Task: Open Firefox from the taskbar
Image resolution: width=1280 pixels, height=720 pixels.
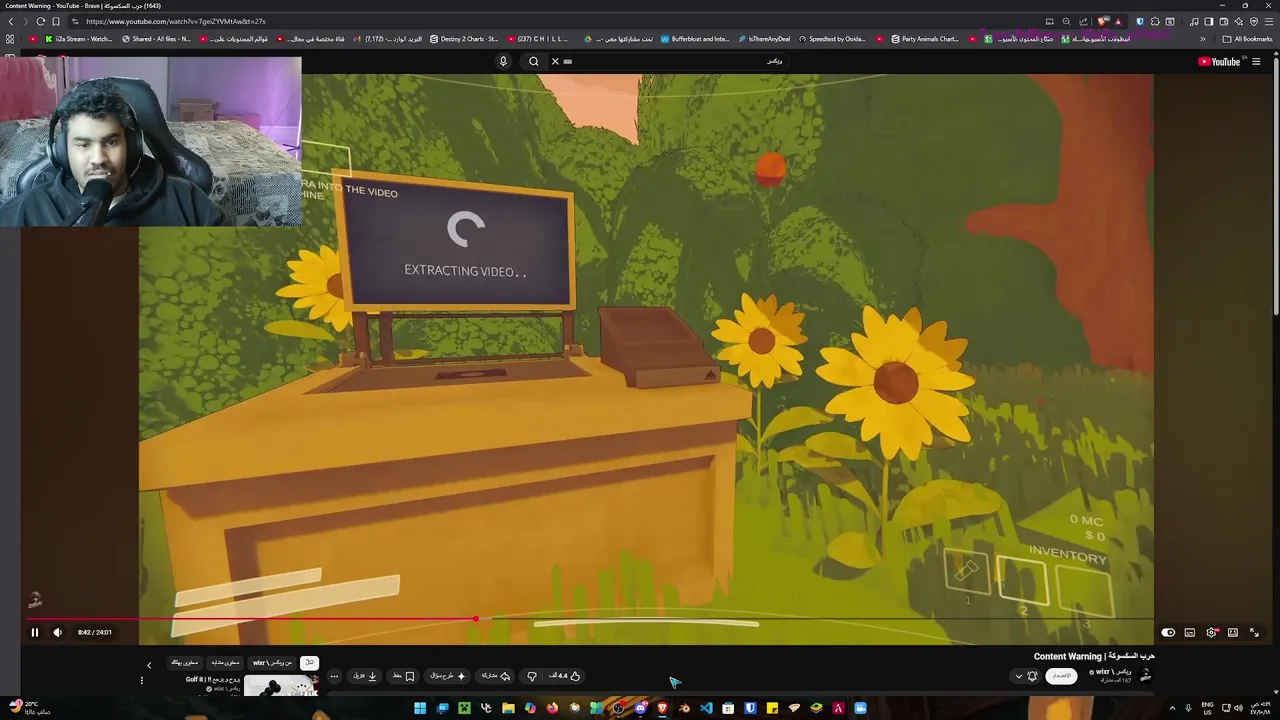Action: [x=552, y=708]
